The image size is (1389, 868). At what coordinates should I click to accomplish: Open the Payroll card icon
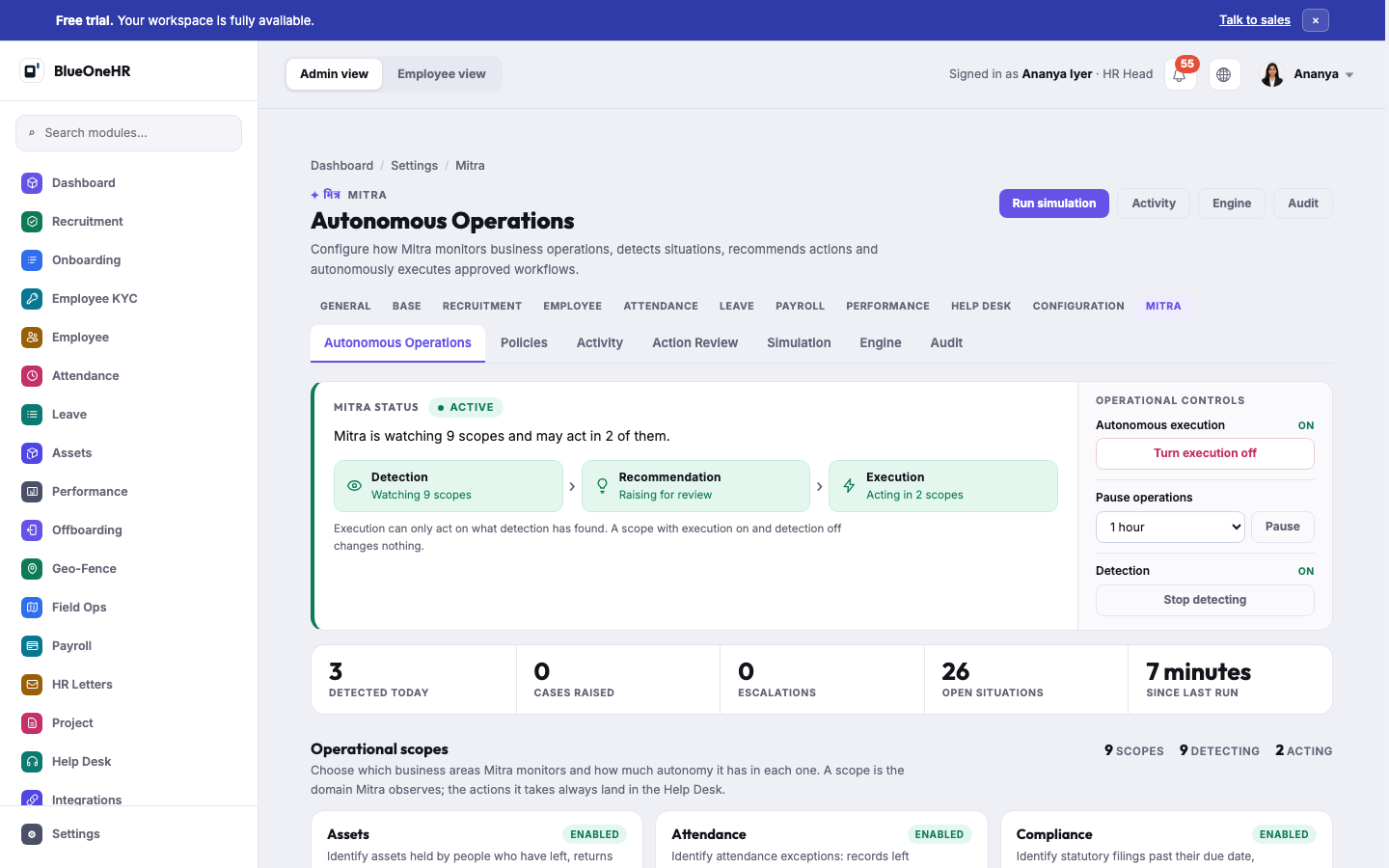(x=32, y=646)
